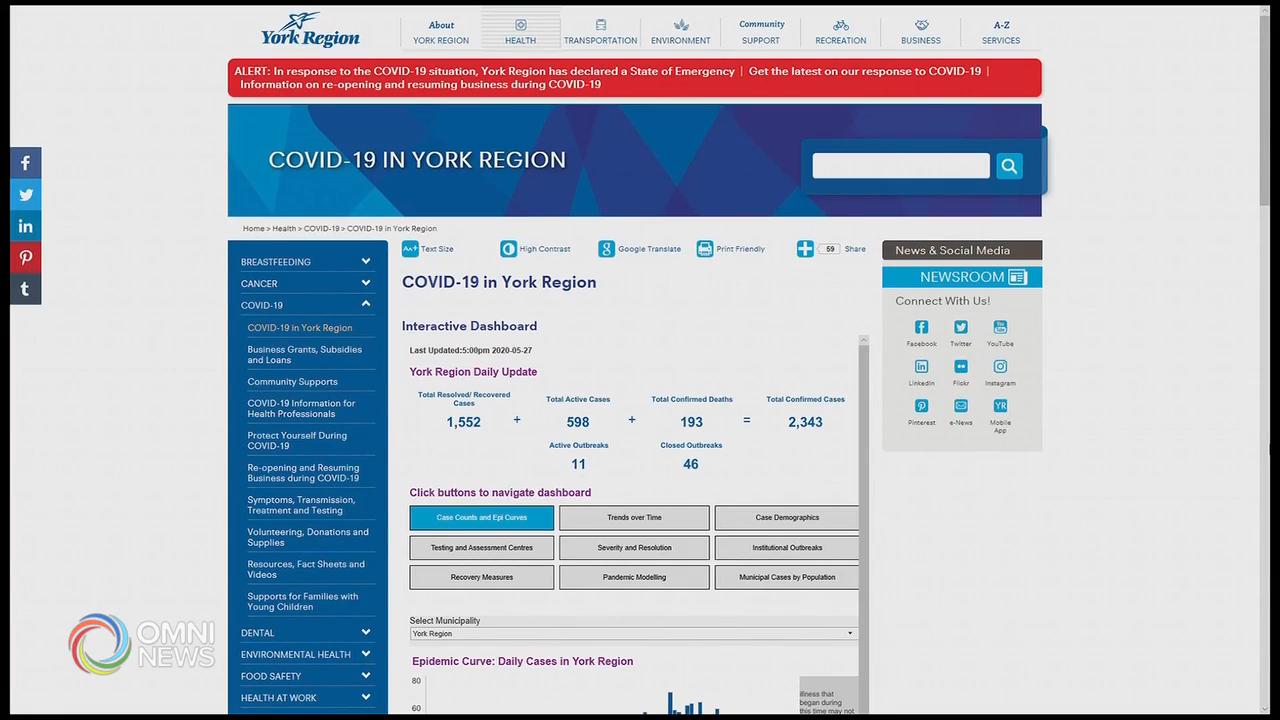Open YouTube icon under Connect With Us
This screenshot has width=1280, height=720.
(1000, 327)
